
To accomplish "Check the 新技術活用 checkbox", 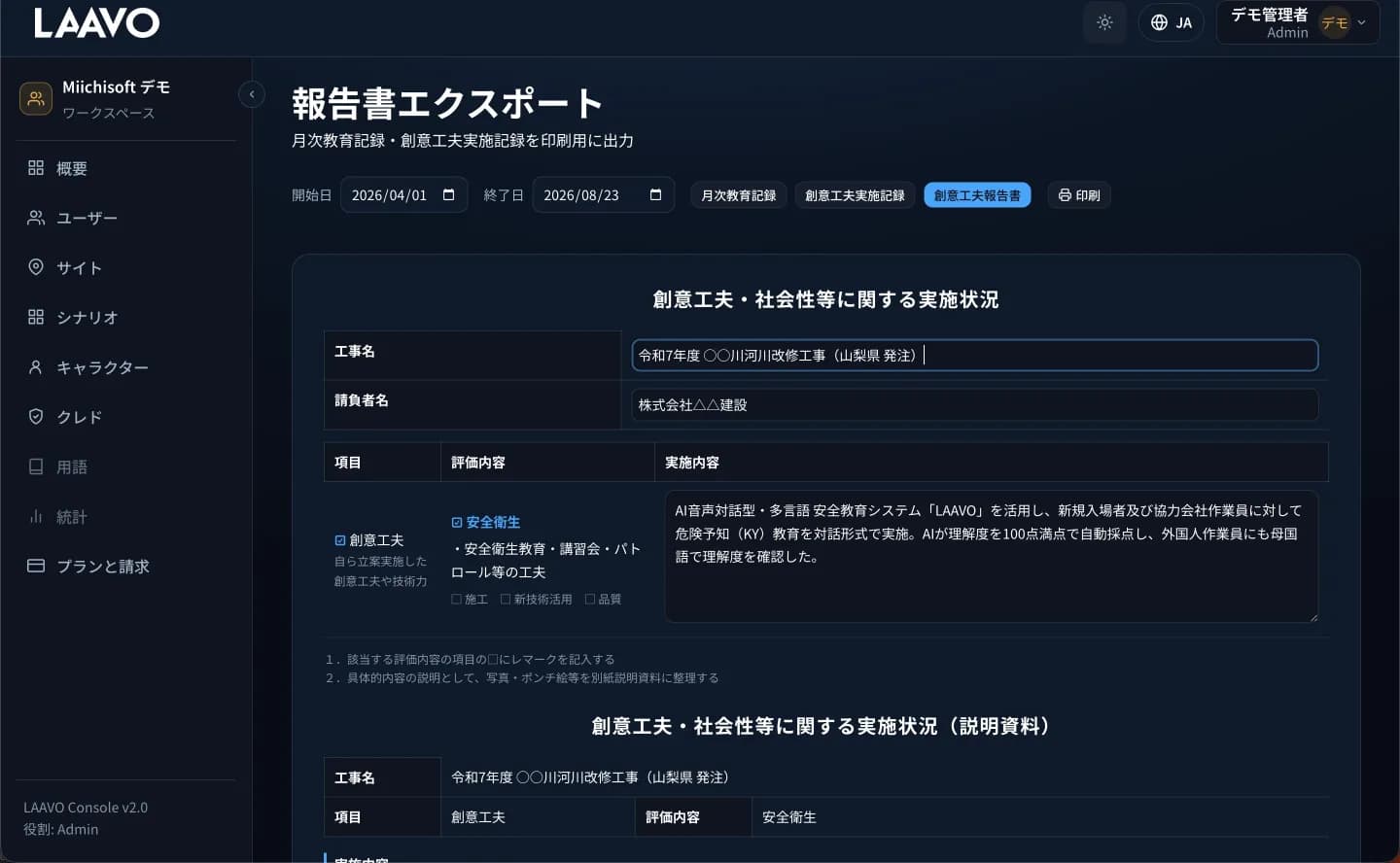I will click(x=506, y=600).
